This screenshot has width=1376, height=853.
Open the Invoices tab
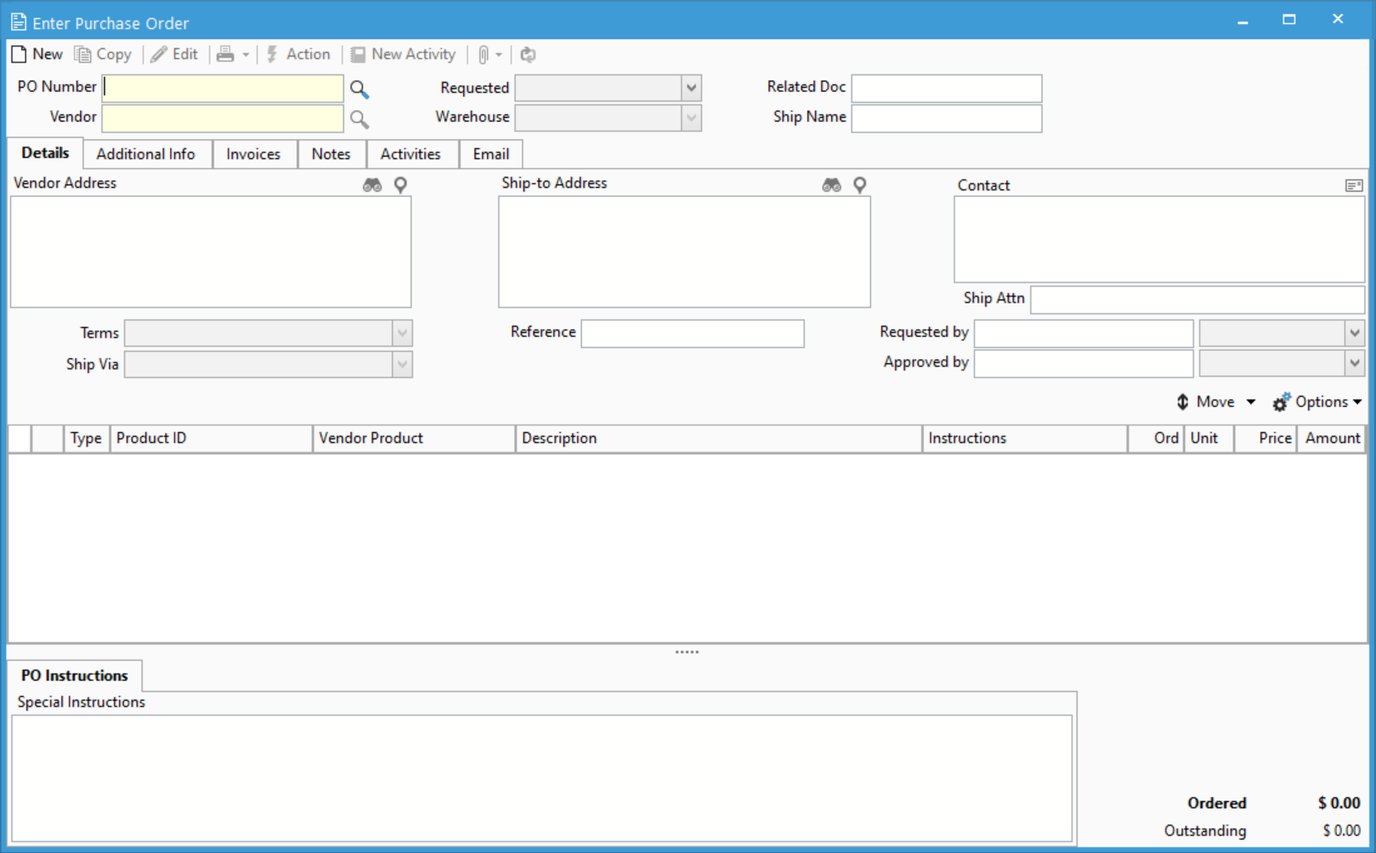[254, 153]
